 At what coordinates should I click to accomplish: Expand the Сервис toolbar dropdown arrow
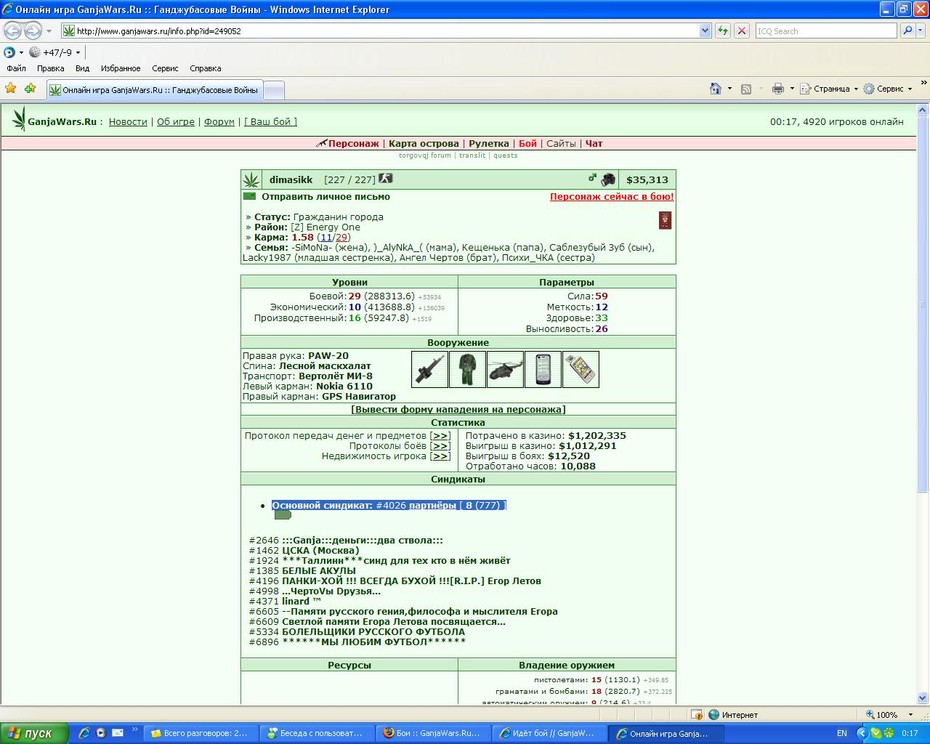[x=910, y=89]
